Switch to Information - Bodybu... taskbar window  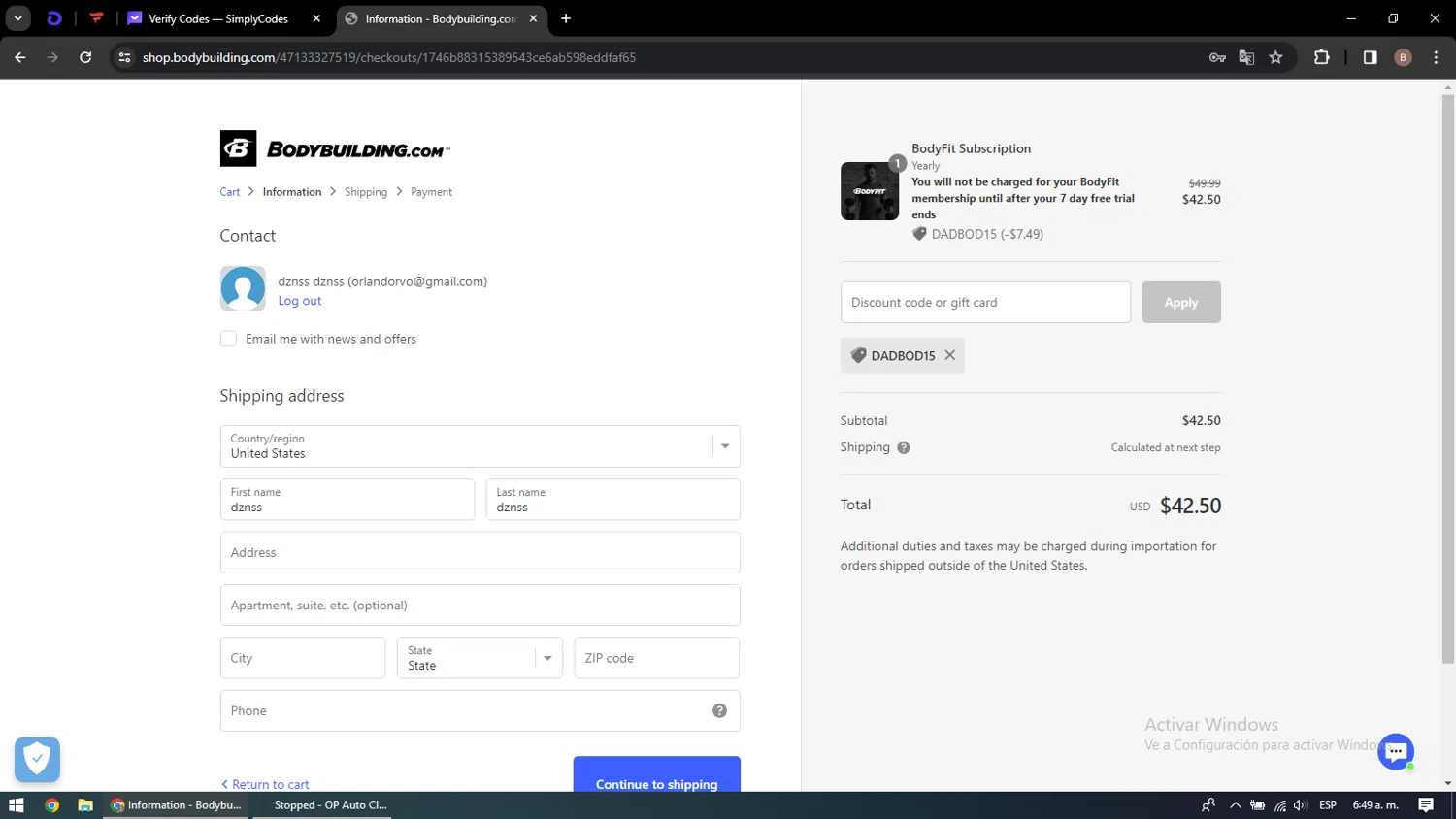176,805
